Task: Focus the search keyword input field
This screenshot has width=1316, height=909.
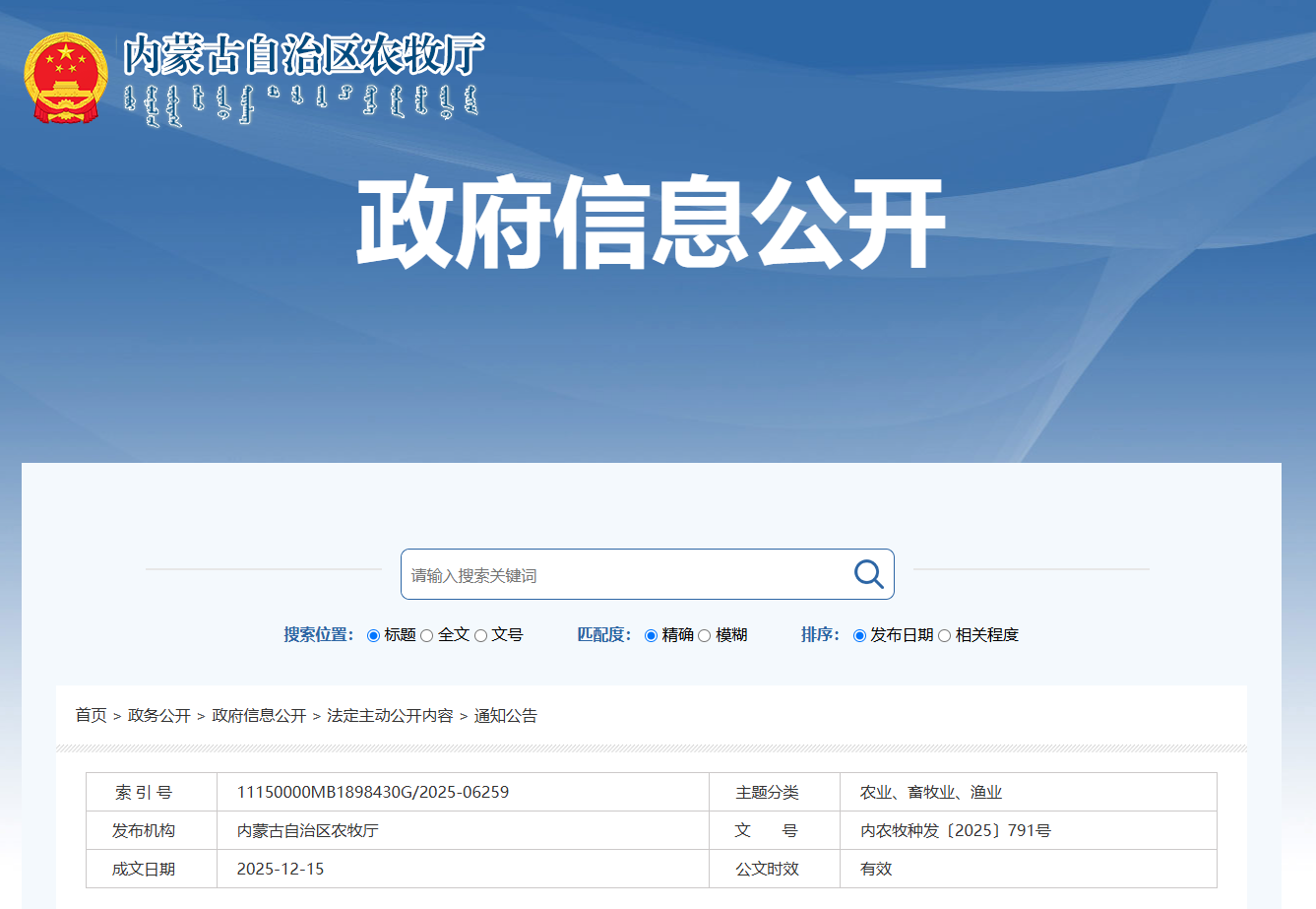Action: point(625,575)
